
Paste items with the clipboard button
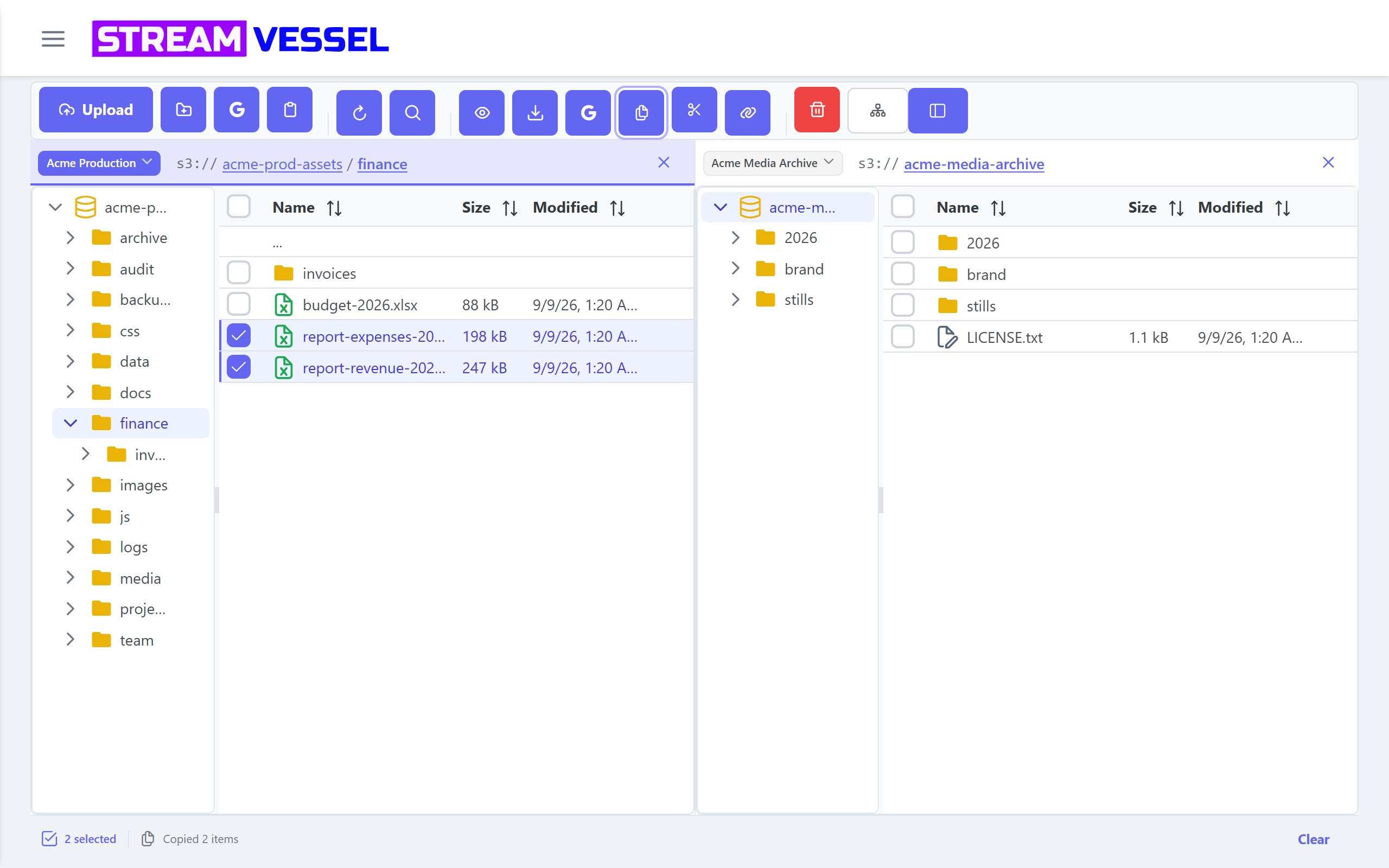coord(290,110)
